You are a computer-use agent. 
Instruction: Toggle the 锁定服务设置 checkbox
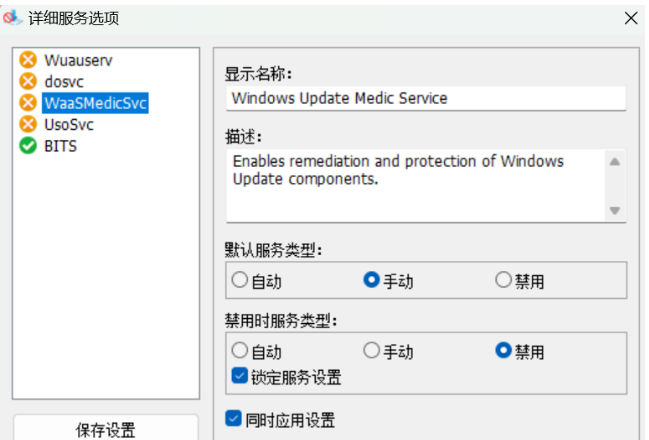pos(240,377)
